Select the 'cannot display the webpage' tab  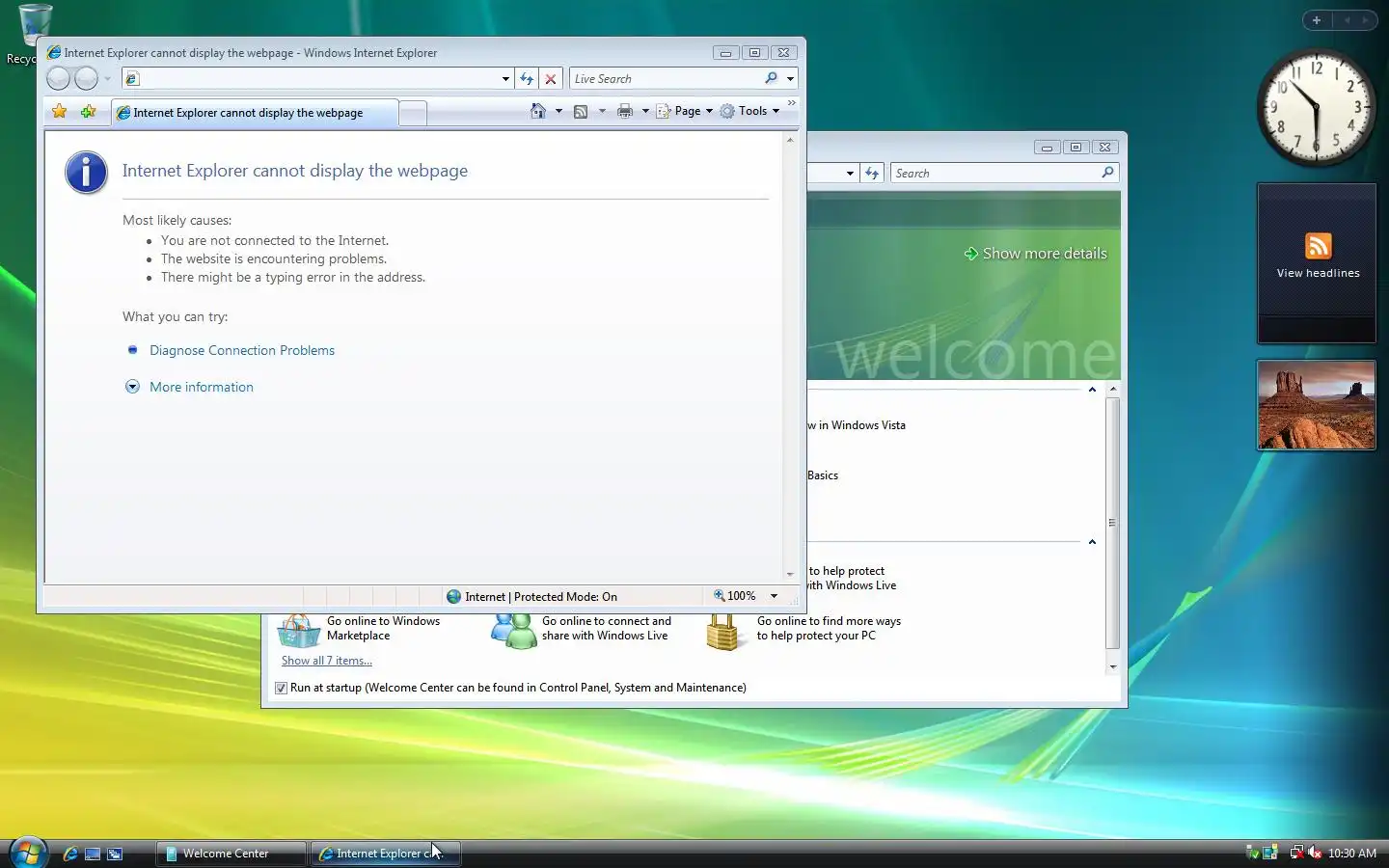pos(254,113)
